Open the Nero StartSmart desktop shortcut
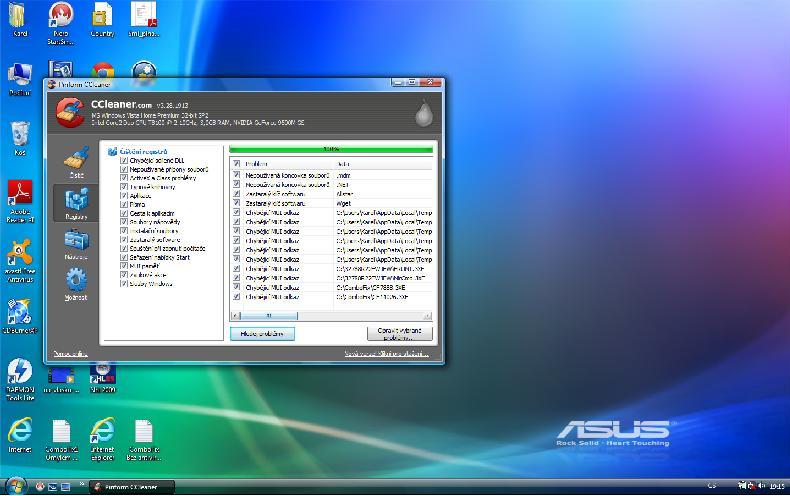The image size is (790, 496). (x=61, y=23)
